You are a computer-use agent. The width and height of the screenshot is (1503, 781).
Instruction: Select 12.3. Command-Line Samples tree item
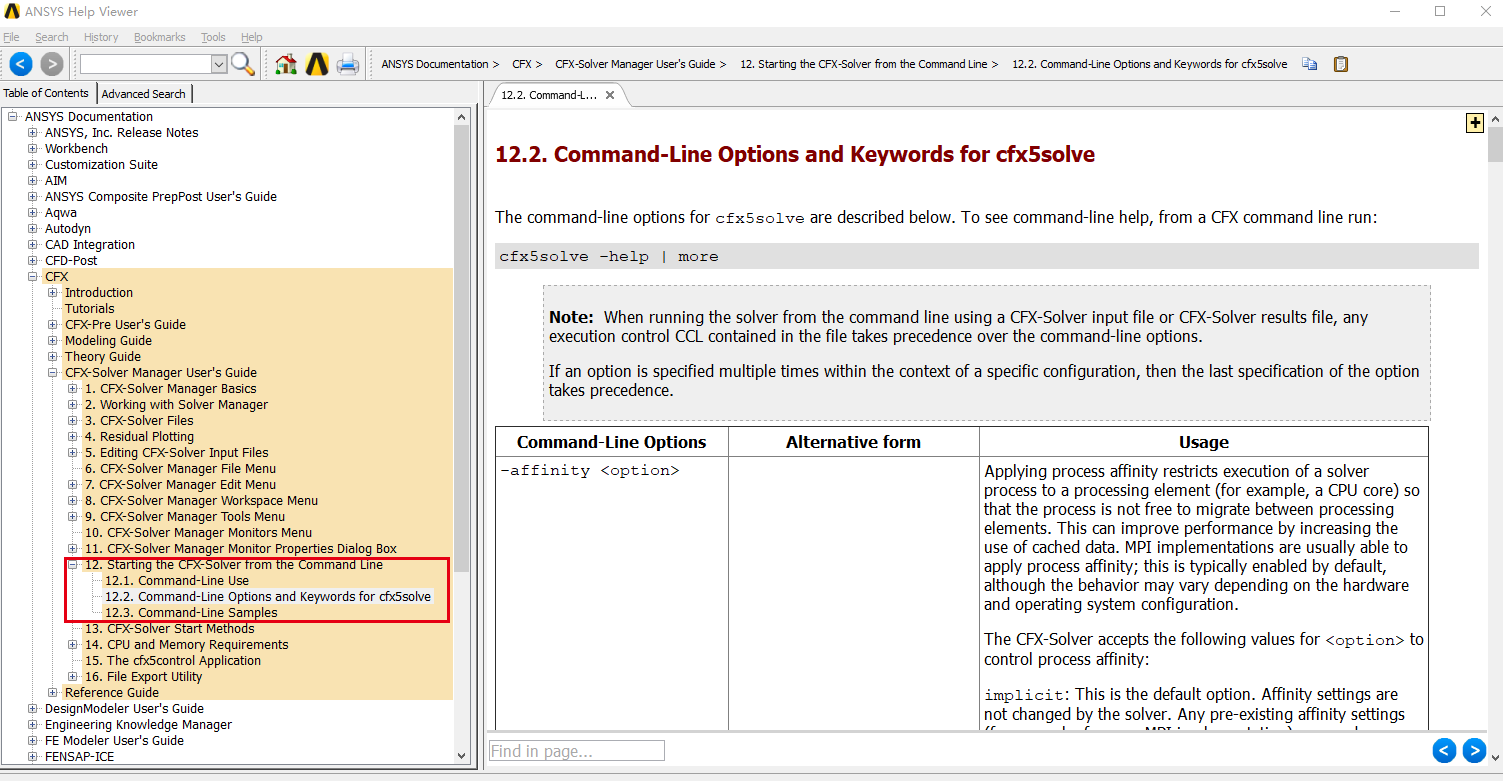click(191, 613)
